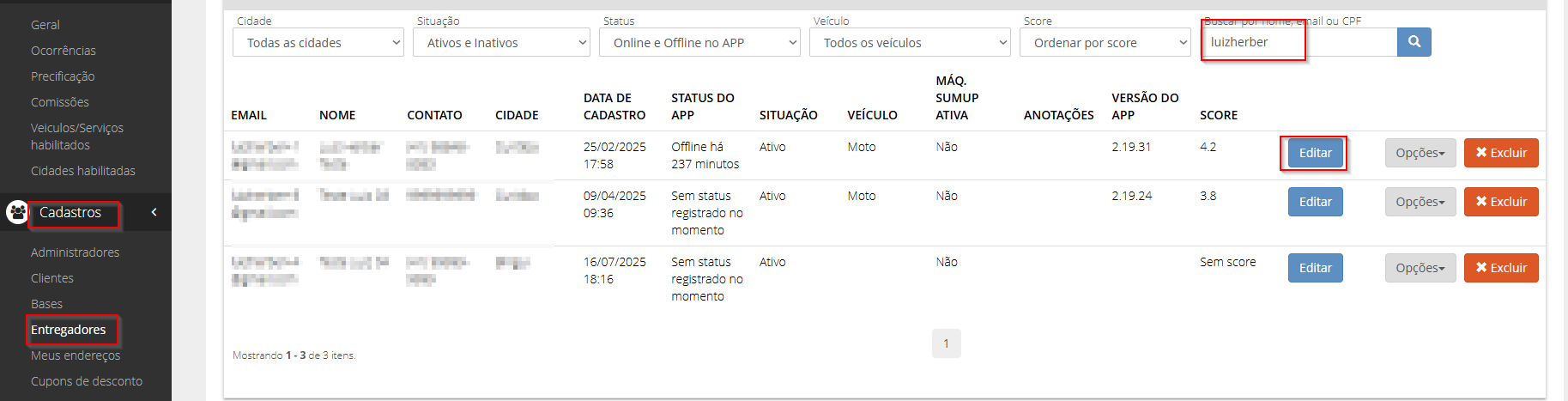This screenshot has width=1568, height=401.
Task: Open Opções dropdown for score 4.2 row
Action: tap(1420, 153)
